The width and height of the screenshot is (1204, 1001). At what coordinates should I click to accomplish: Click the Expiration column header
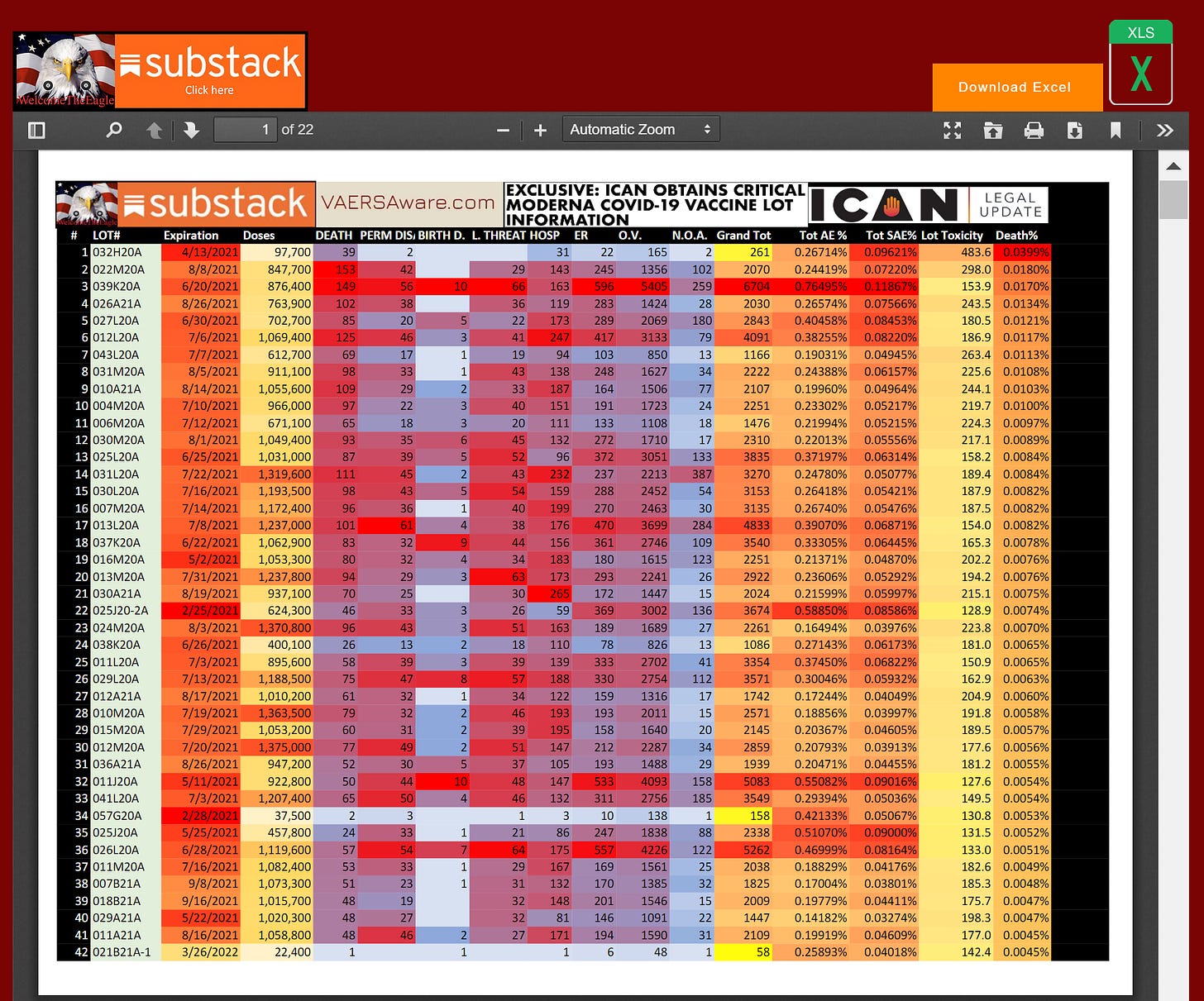191,236
